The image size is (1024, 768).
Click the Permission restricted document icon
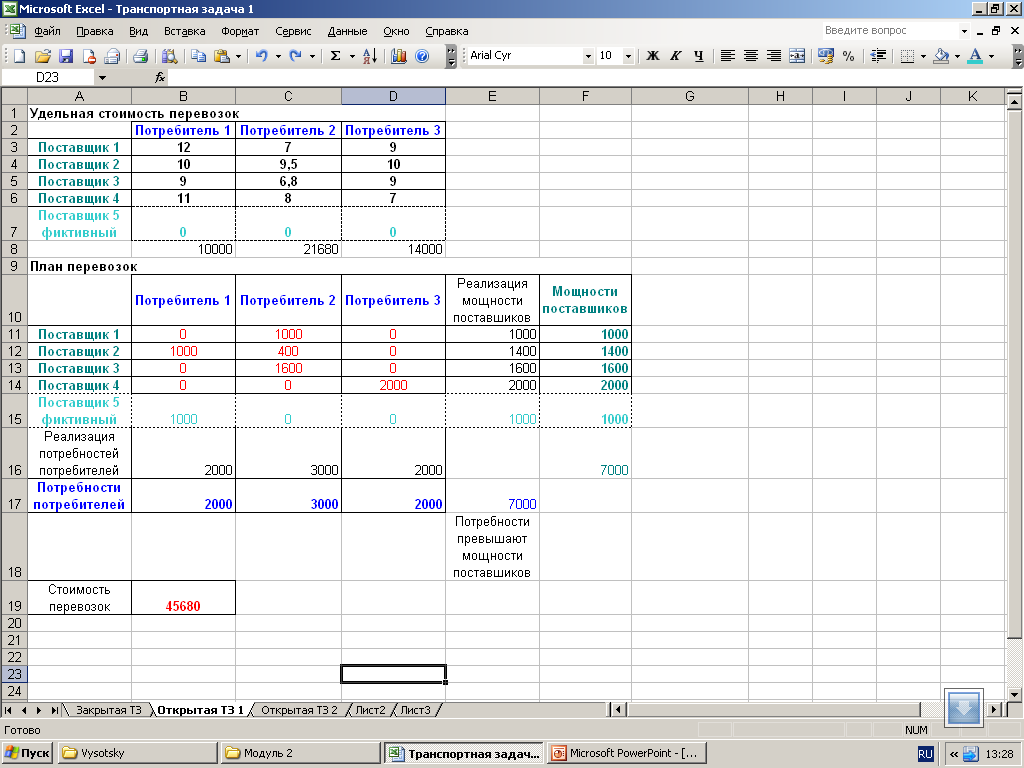click(x=89, y=56)
